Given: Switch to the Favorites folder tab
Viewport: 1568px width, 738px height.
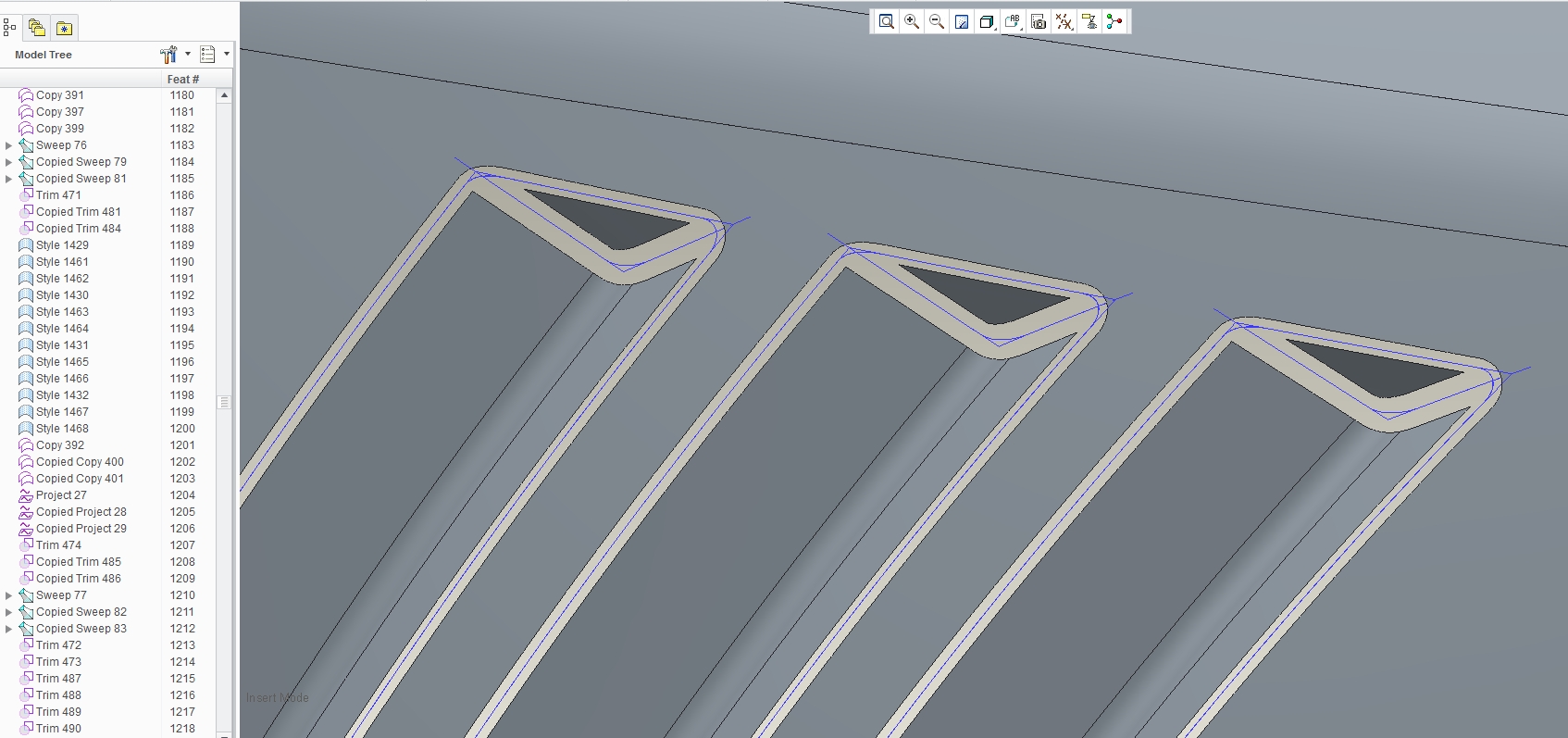Looking at the screenshot, I should [x=65, y=28].
